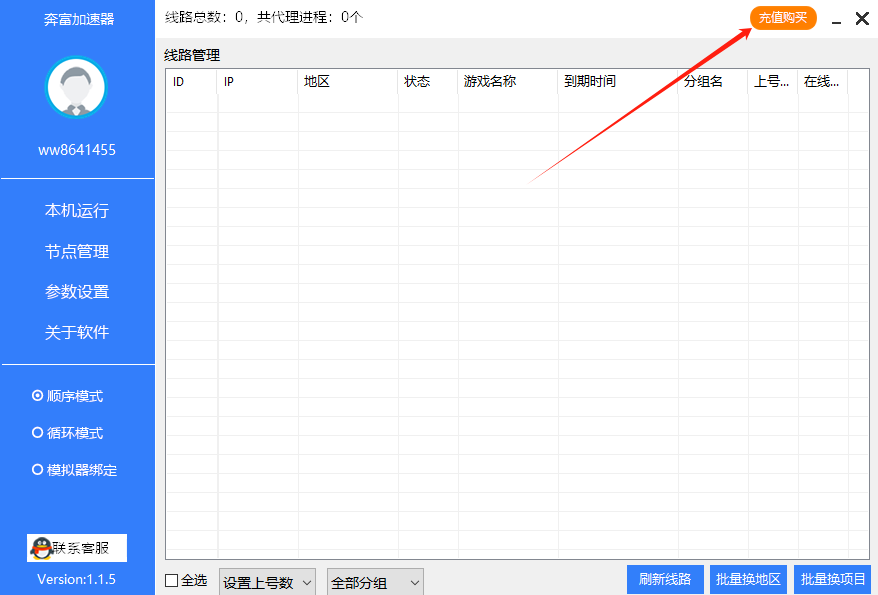Click Version:1.1.5 text
The height and width of the screenshot is (595, 878).
(77, 579)
